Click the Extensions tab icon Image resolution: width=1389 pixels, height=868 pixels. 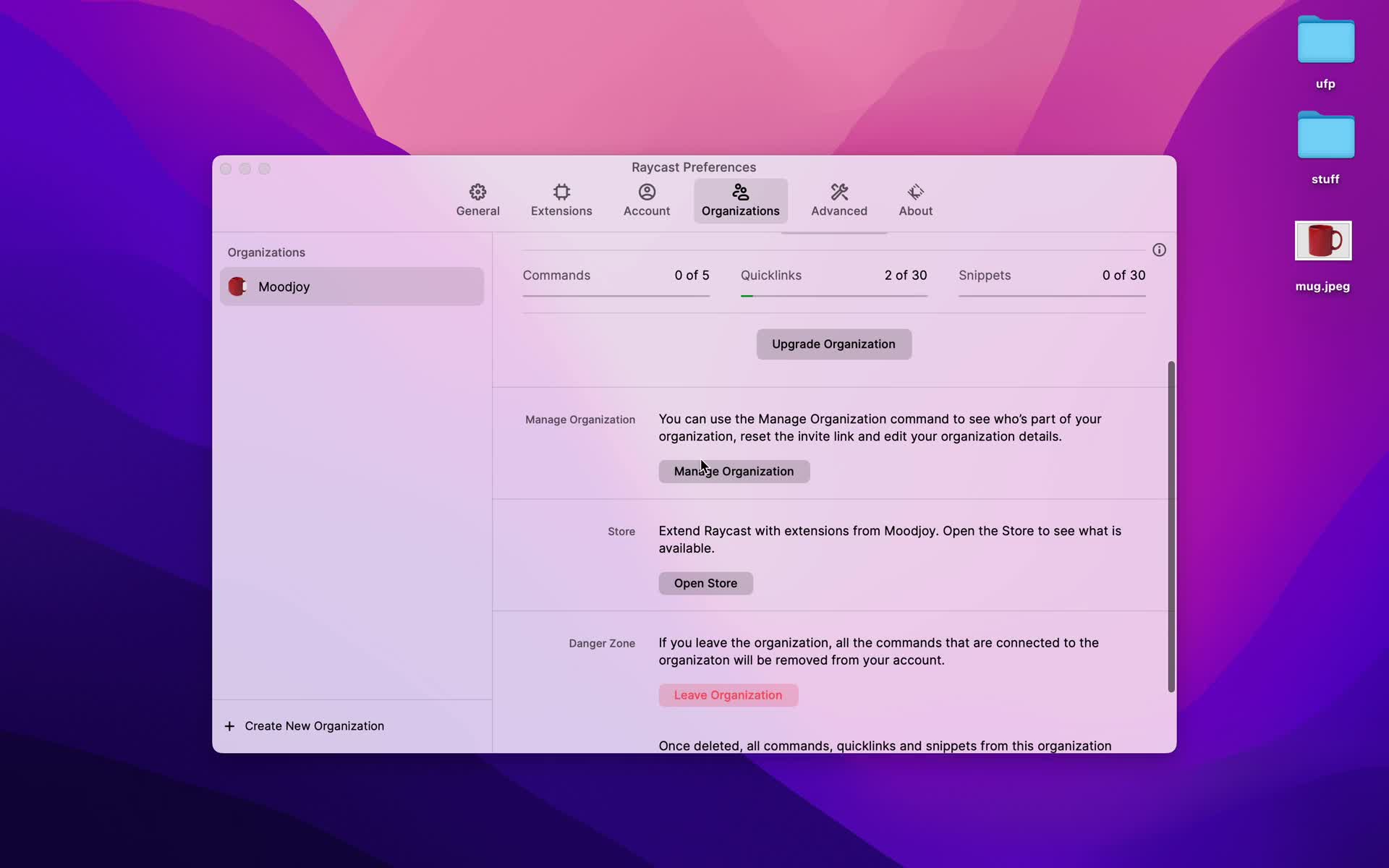point(561,192)
